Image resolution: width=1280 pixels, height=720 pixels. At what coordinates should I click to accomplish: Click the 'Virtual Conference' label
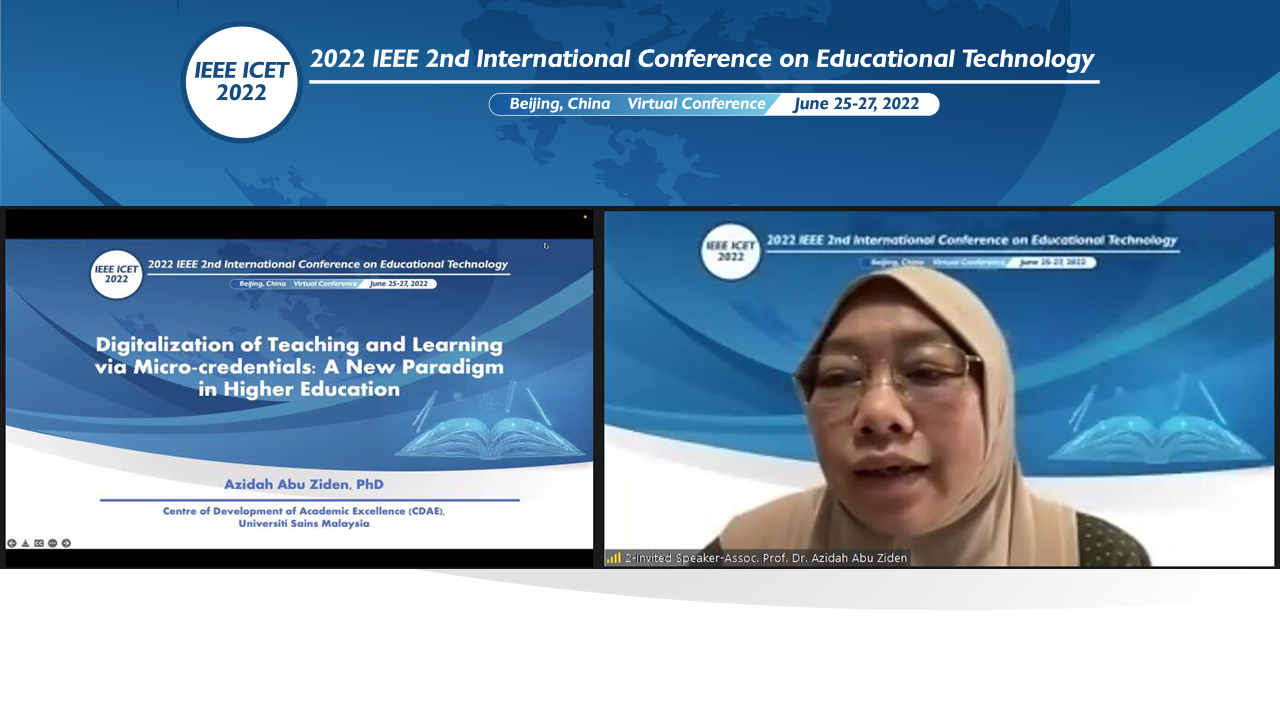[696, 103]
